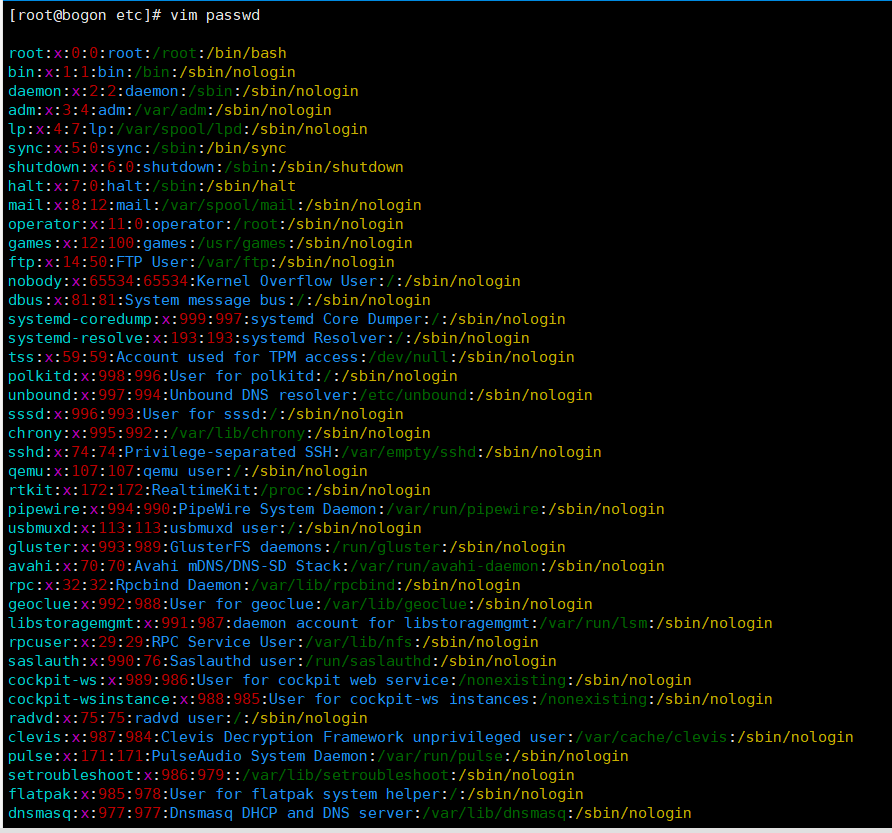Click the 'User for sssd' line

click(206, 414)
